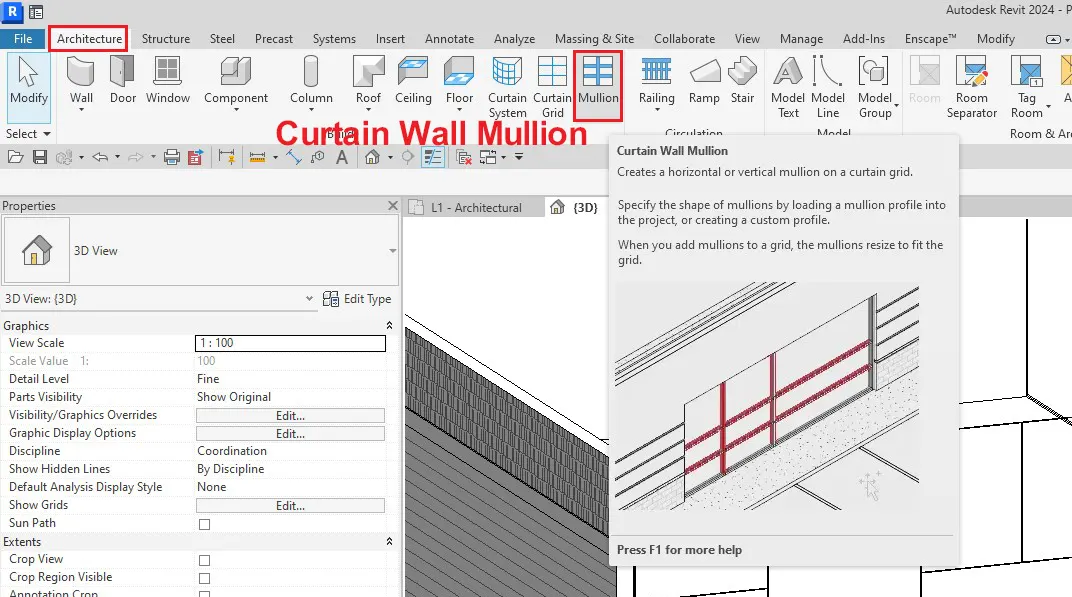Open the 3D View type selector dropdown

[392, 251]
